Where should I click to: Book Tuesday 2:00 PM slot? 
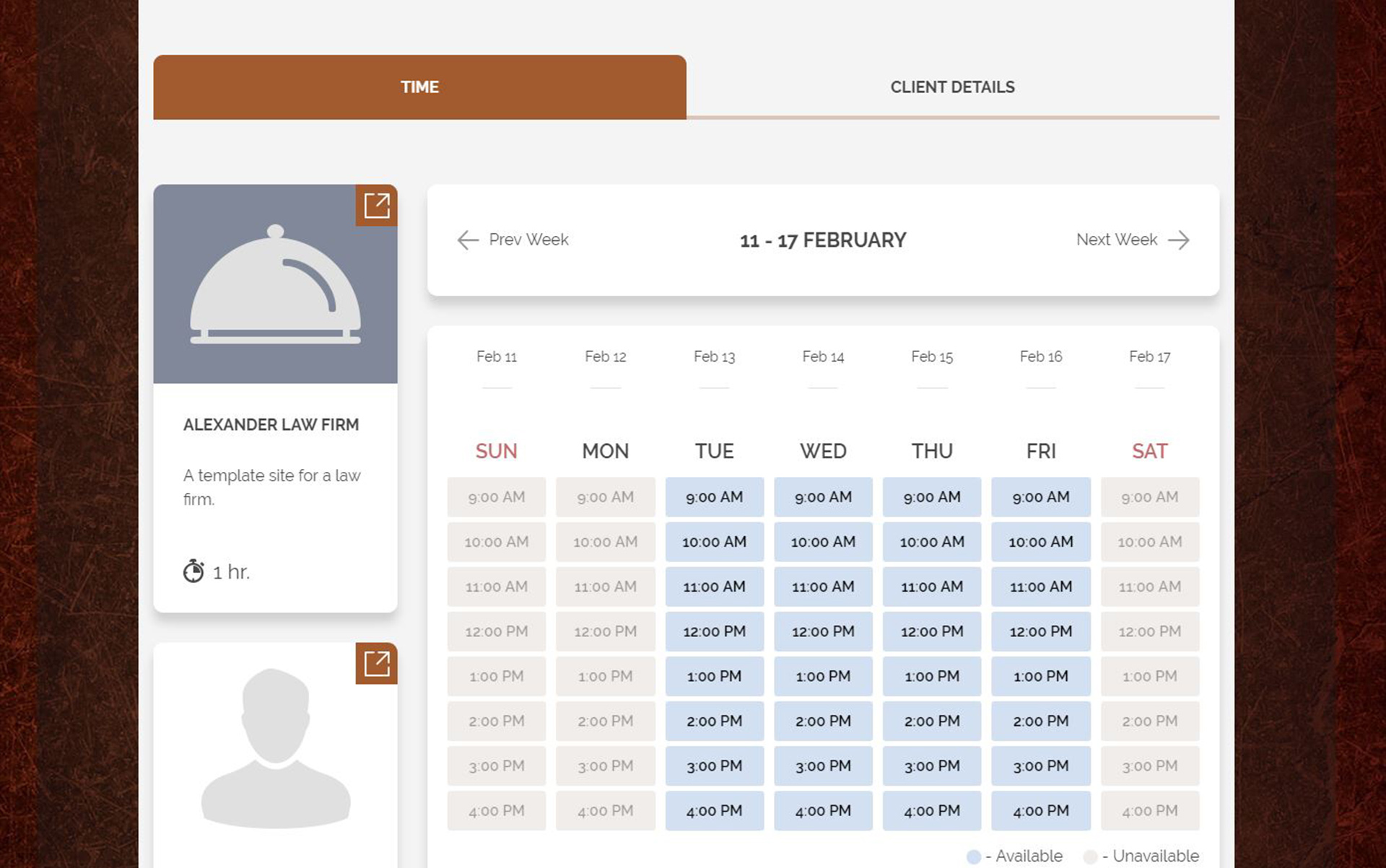tap(715, 721)
